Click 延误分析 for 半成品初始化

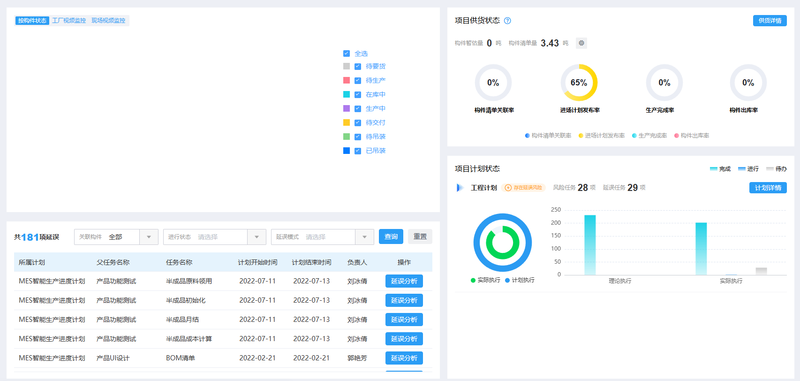pyautogui.click(x=404, y=300)
